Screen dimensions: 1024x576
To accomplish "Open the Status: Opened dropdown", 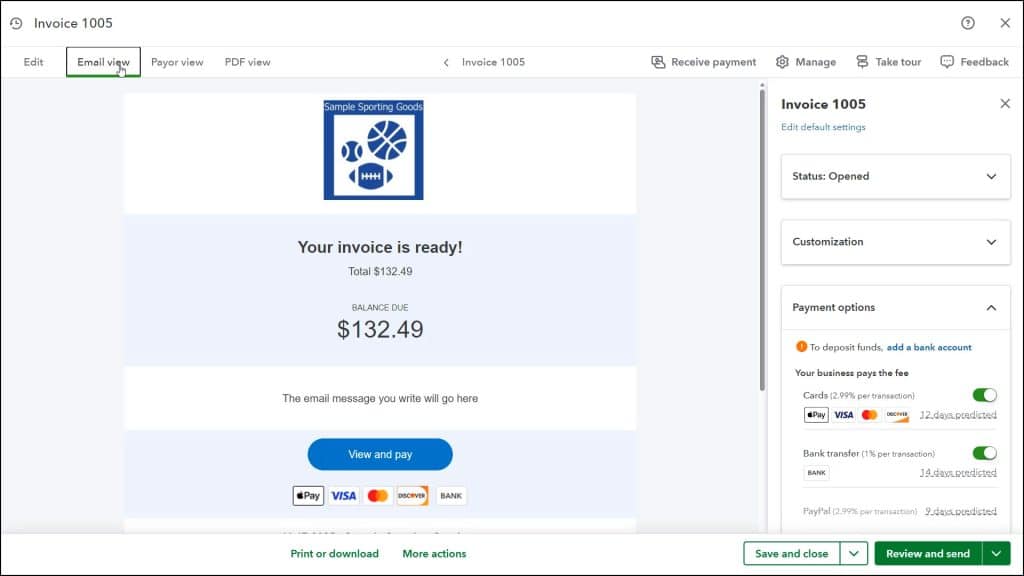I will [895, 176].
